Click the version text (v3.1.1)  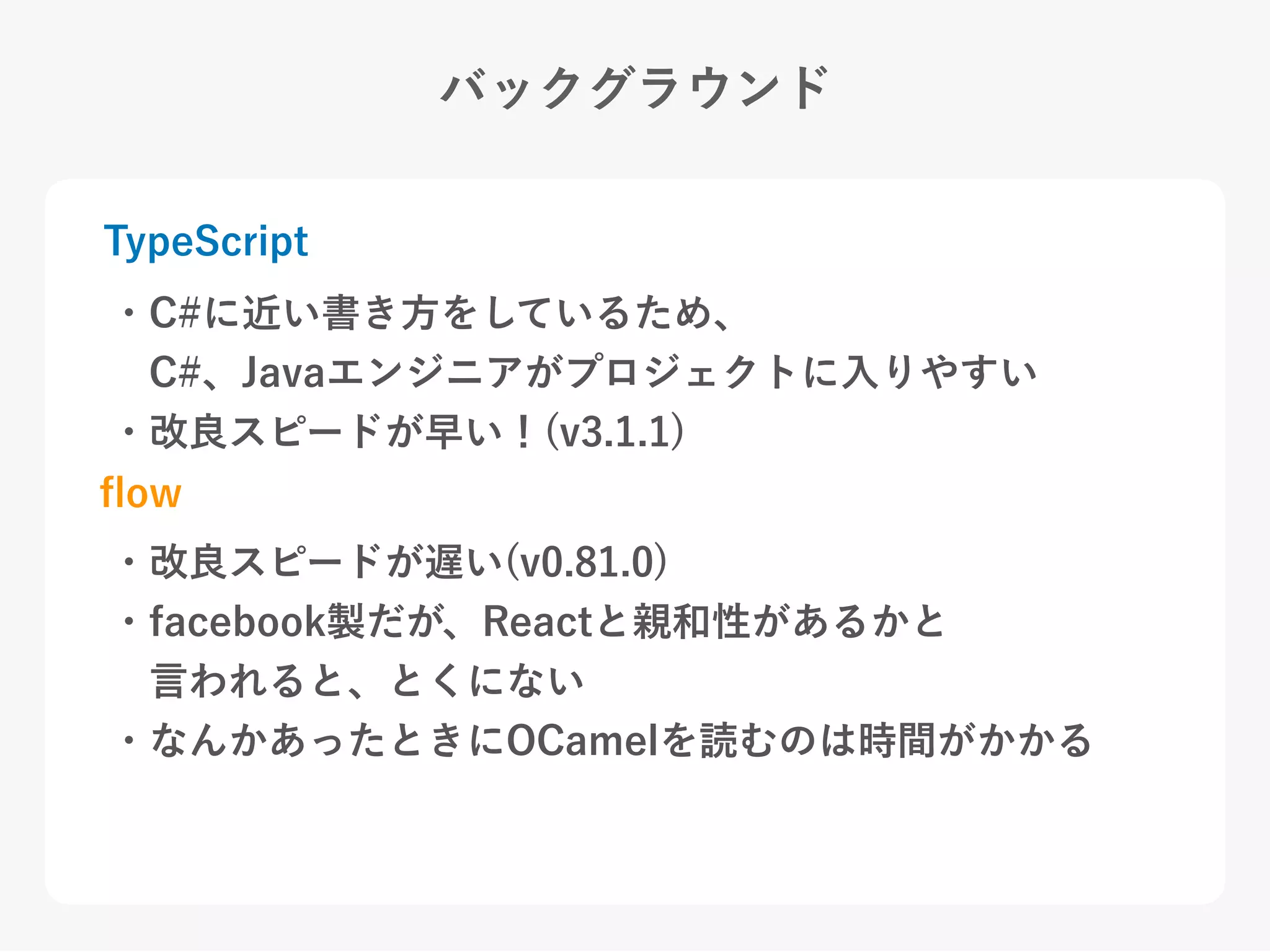pos(615,432)
